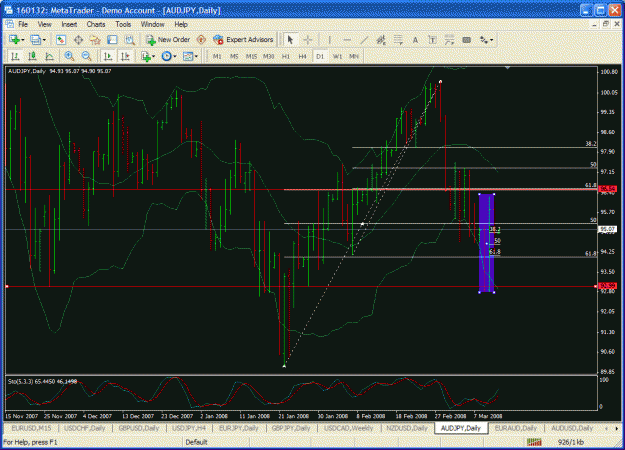Switch chart to Bar Chart mode
This screenshot has width=625, height=450.
[15, 56]
